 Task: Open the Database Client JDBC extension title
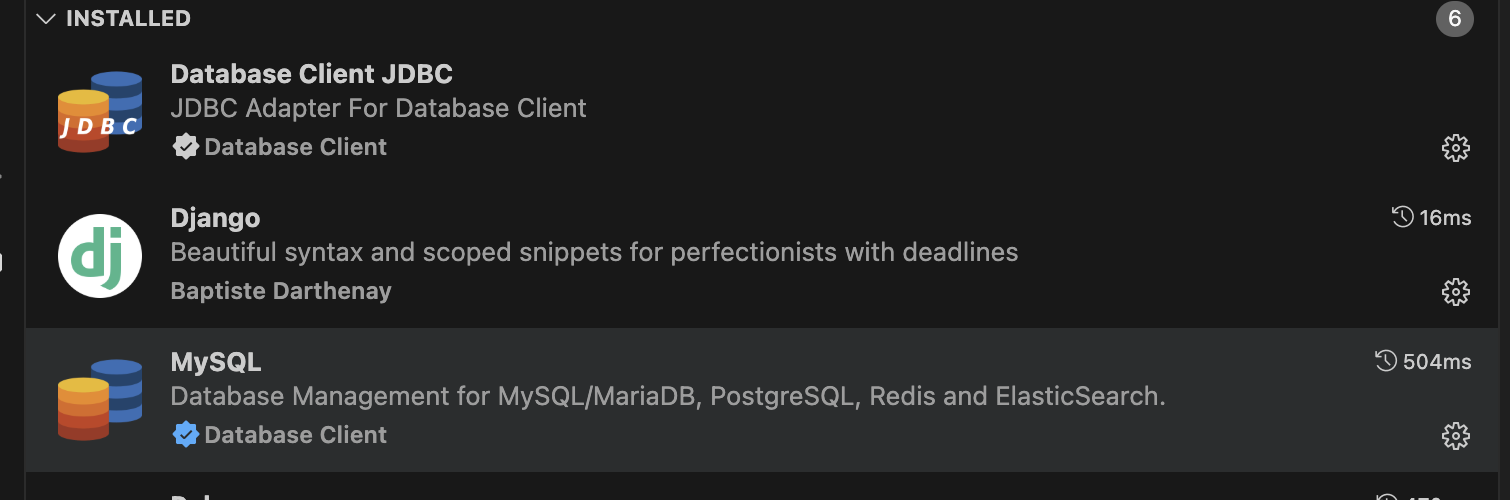pyautogui.click(x=311, y=74)
